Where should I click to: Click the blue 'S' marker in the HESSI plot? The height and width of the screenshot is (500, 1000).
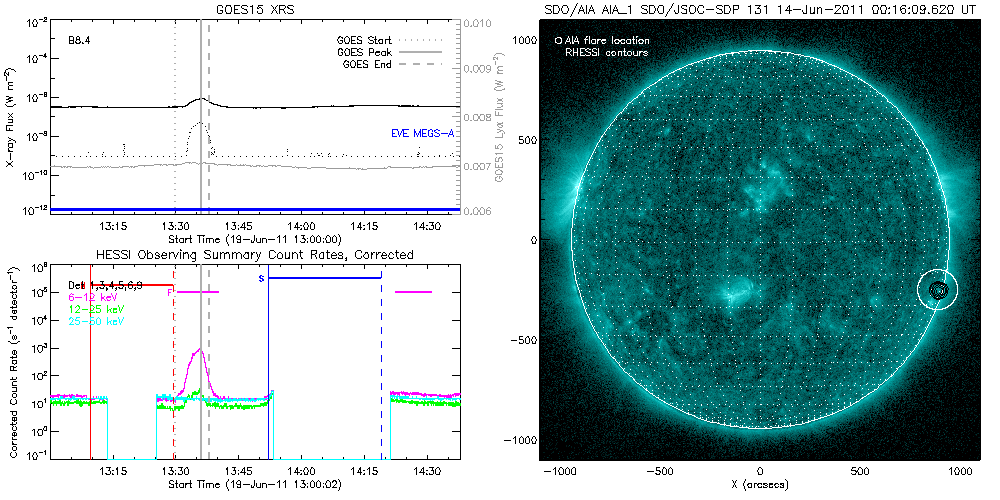click(262, 278)
